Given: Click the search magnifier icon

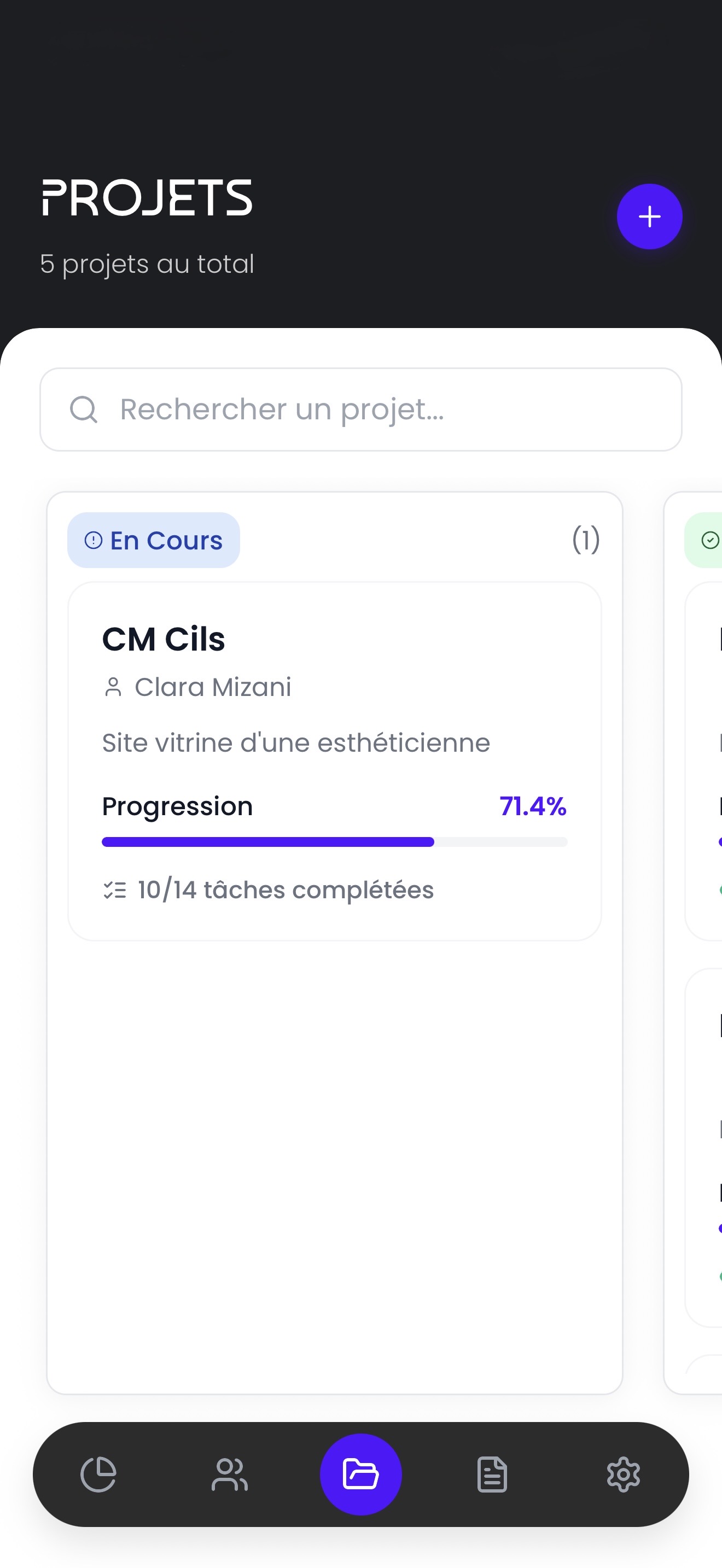Looking at the screenshot, I should pos(83,409).
